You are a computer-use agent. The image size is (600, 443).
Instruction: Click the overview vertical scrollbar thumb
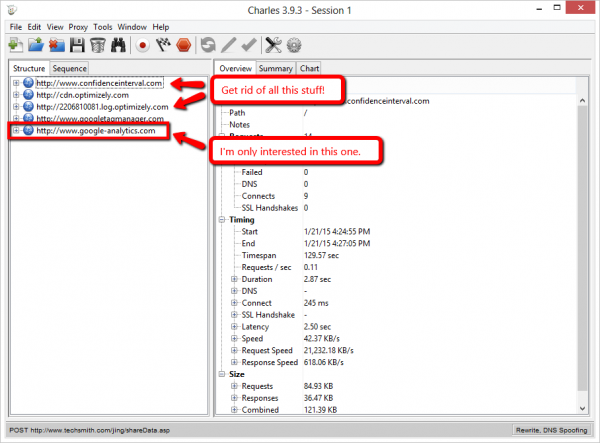(x=582, y=248)
